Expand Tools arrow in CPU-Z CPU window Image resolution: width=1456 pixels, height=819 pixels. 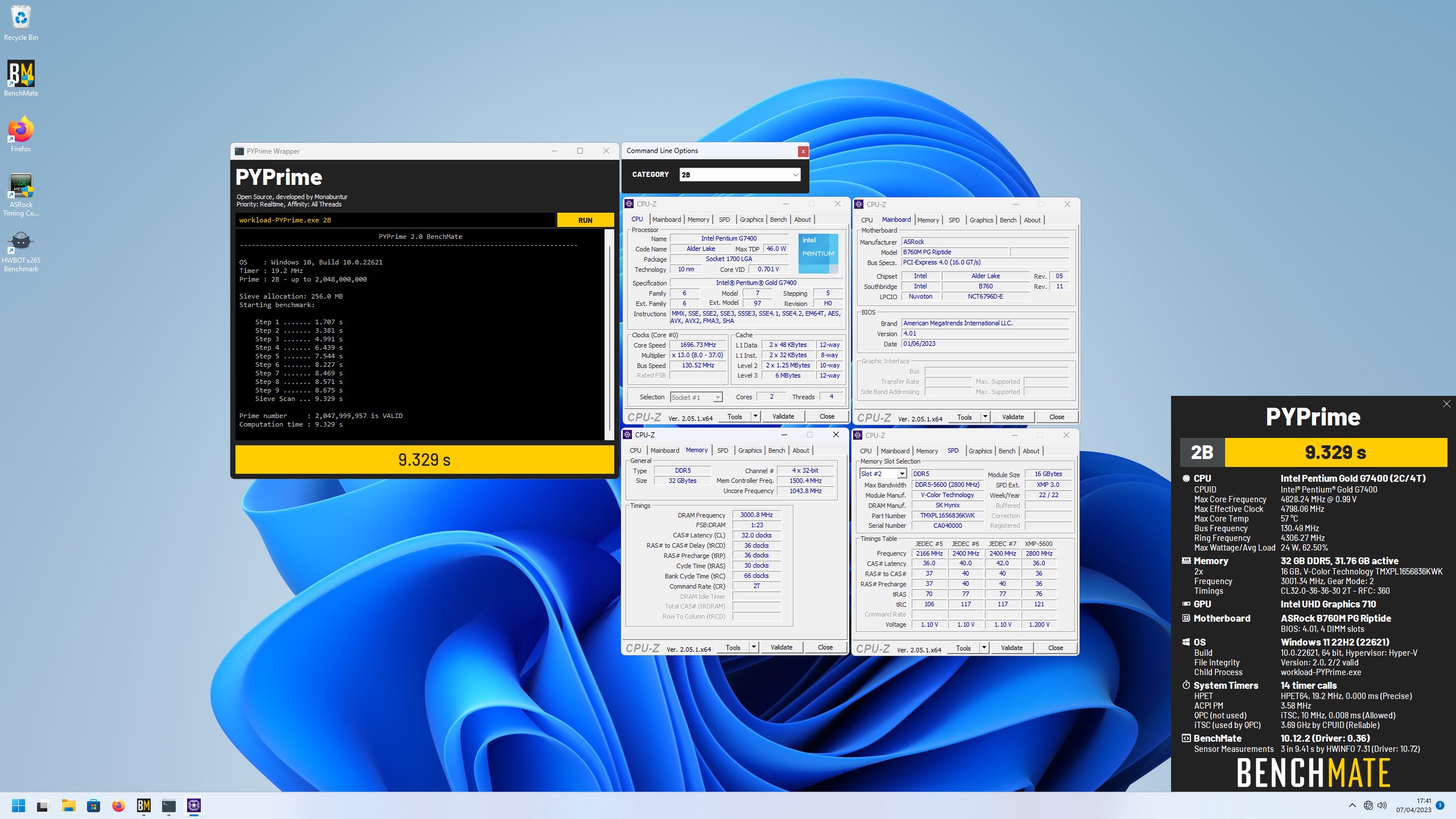tap(755, 416)
